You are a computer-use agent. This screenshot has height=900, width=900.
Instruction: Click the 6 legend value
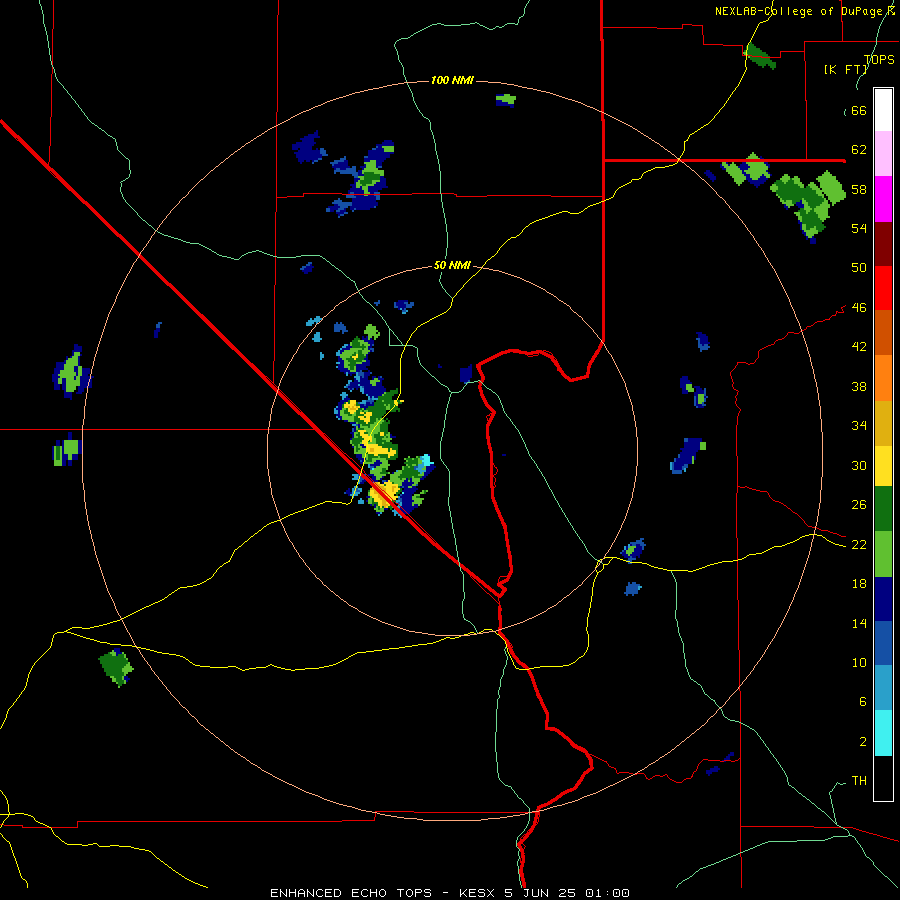(x=863, y=702)
